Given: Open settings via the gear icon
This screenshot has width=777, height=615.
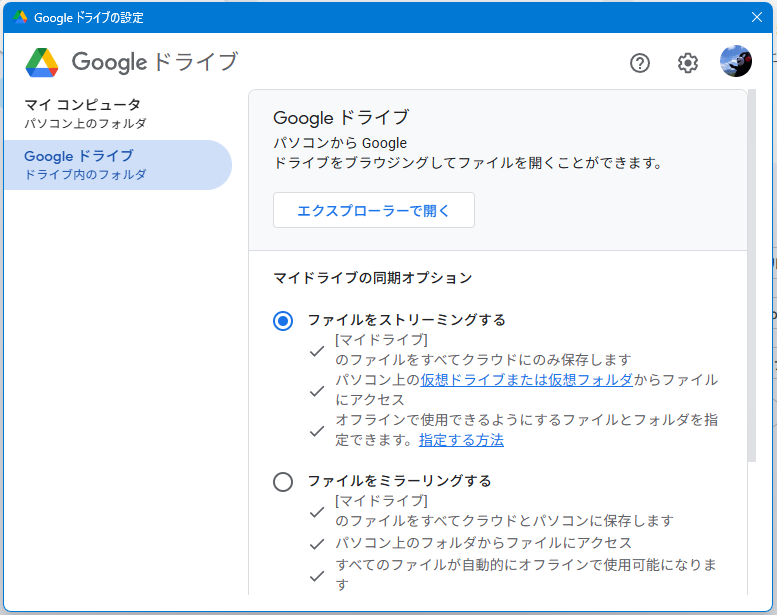Looking at the screenshot, I should click(x=688, y=63).
